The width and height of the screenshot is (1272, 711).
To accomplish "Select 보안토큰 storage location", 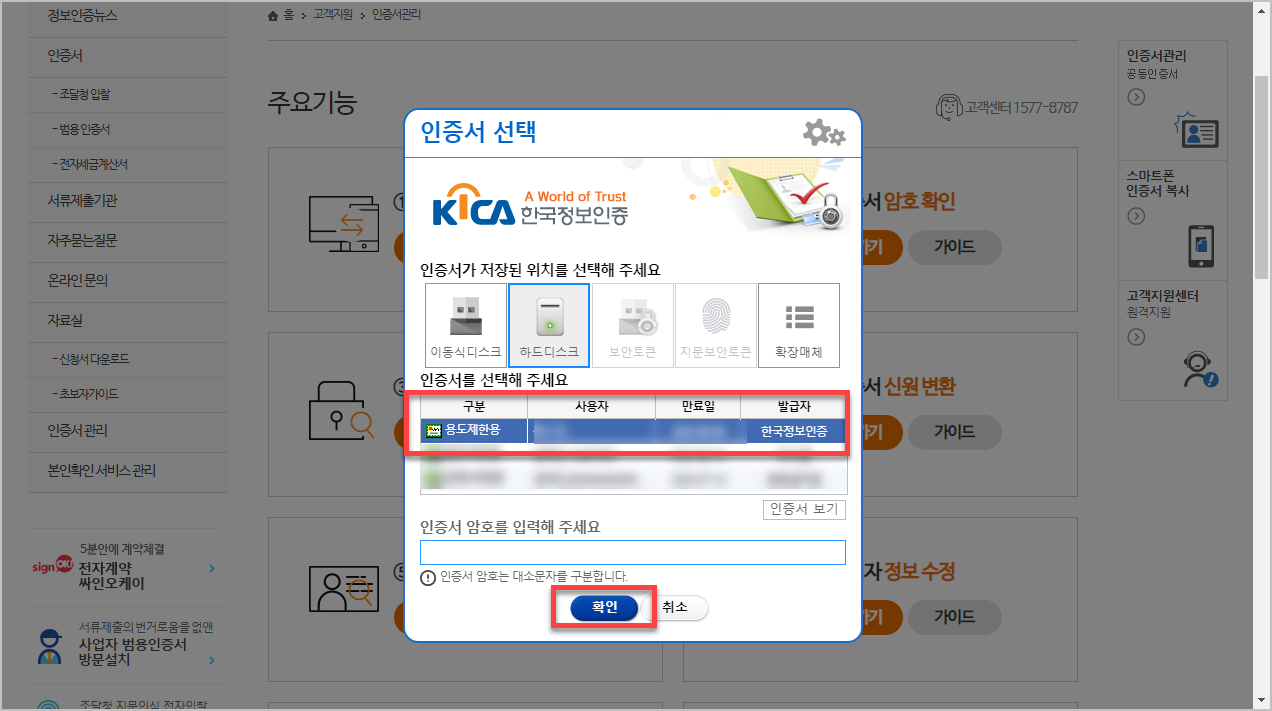I will [632, 325].
